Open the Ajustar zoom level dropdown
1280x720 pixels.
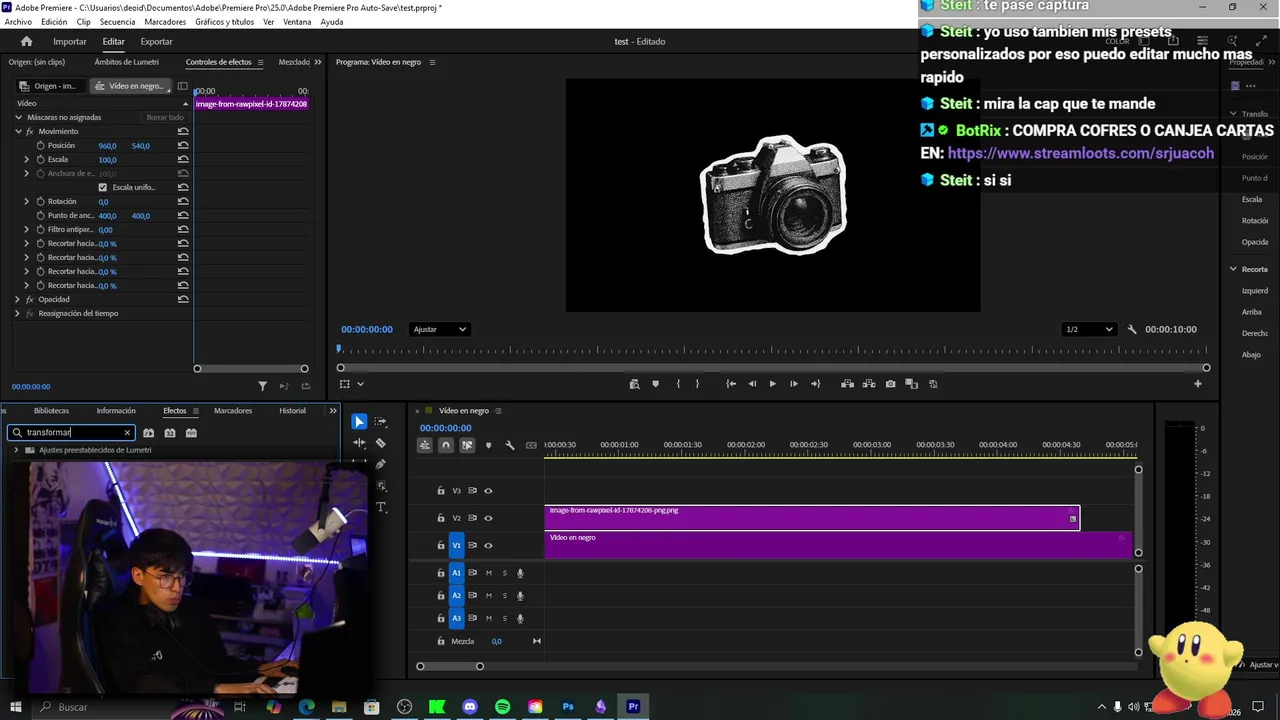coord(439,329)
